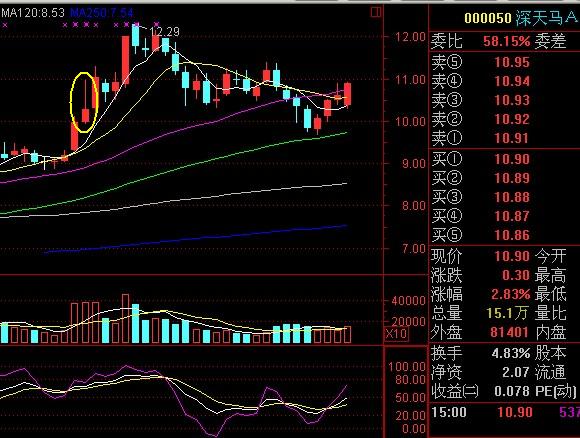The height and width of the screenshot is (438, 580).
Task: Click the stock name 深天马A
Action: tap(546, 18)
